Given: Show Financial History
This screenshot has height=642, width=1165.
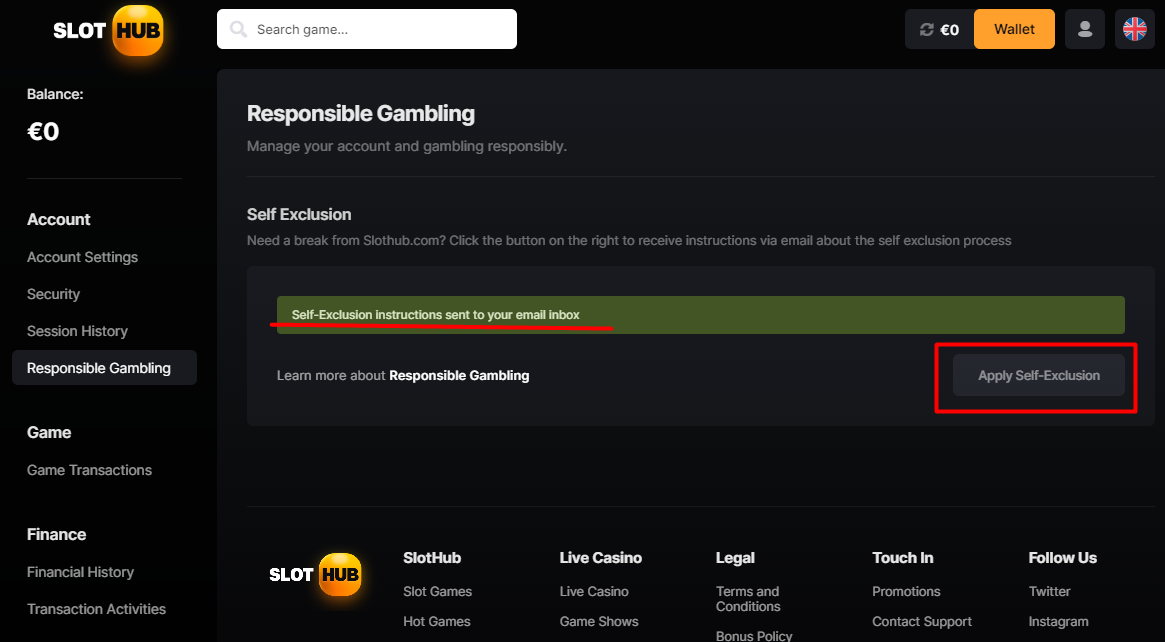Looking at the screenshot, I should (80, 572).
